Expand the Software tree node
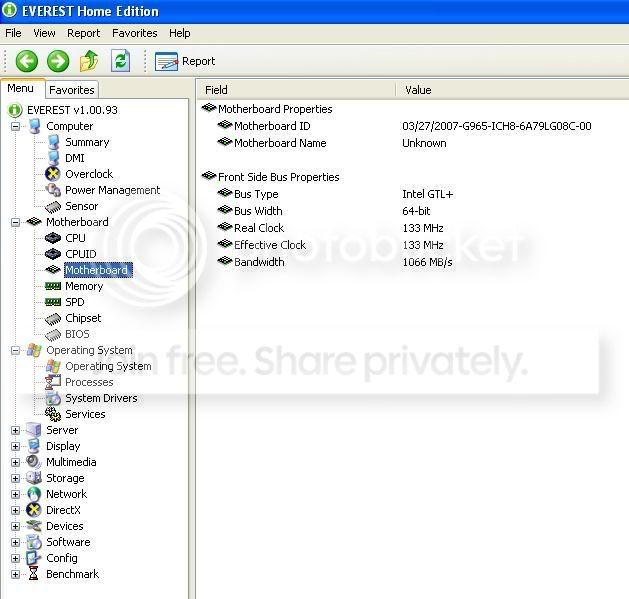The height and width of the screenshot is (599, 629). pos(15,542)
